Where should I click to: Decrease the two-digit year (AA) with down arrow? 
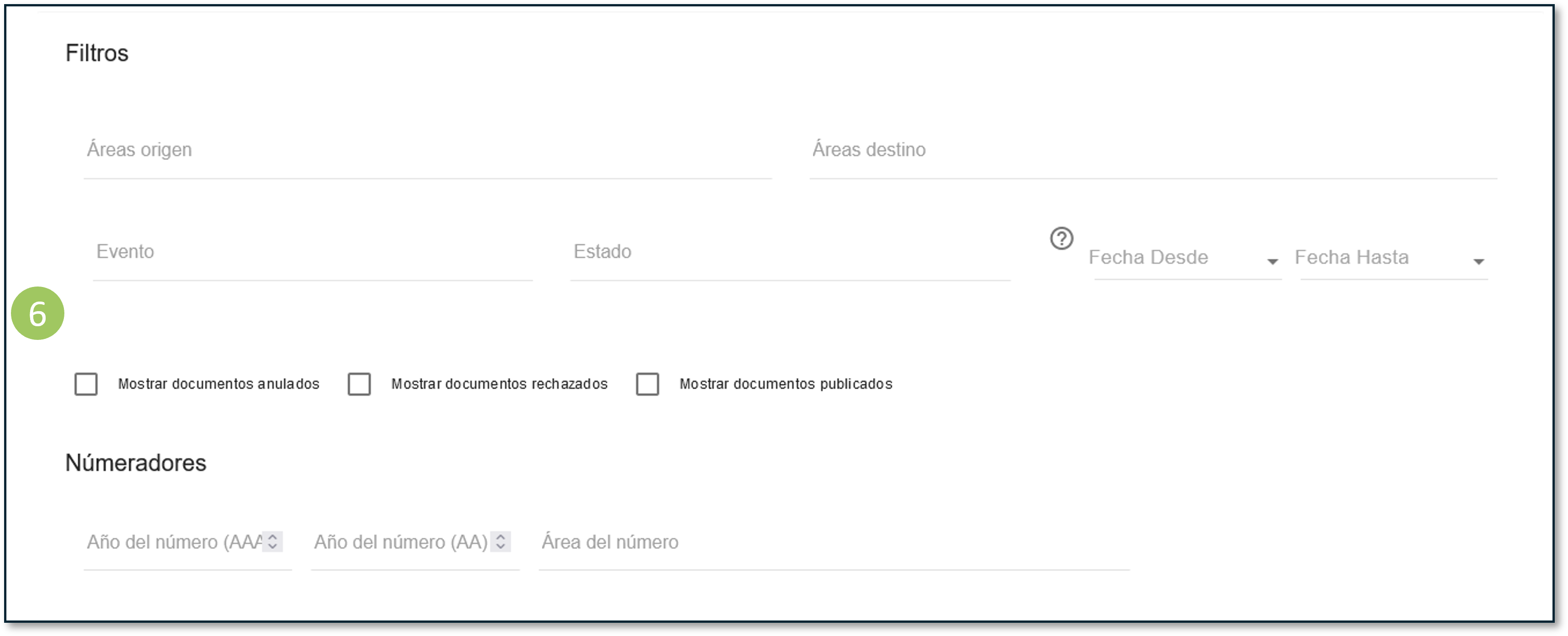500,547
